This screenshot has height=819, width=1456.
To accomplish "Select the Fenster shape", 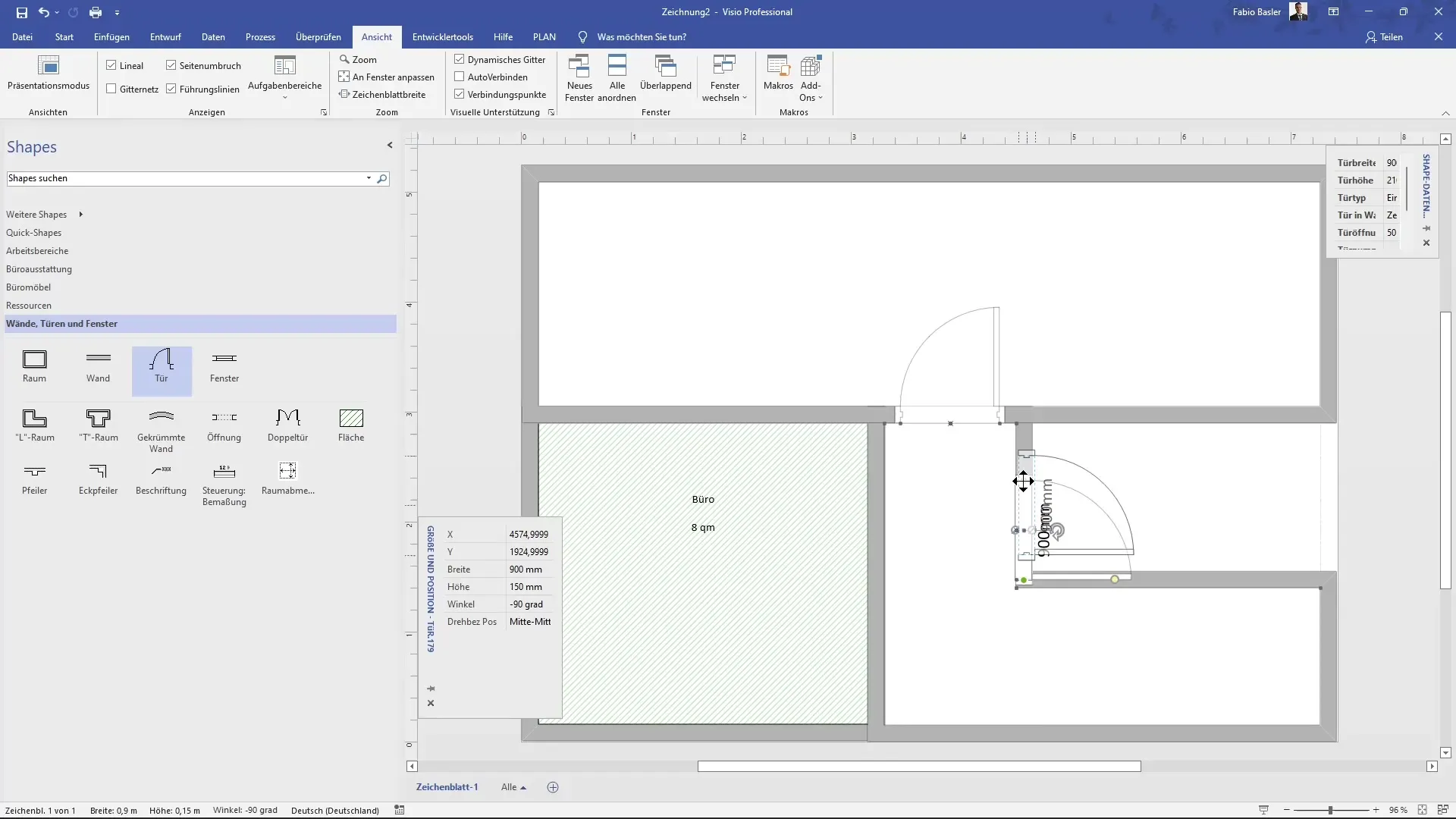I will [224, 366].
